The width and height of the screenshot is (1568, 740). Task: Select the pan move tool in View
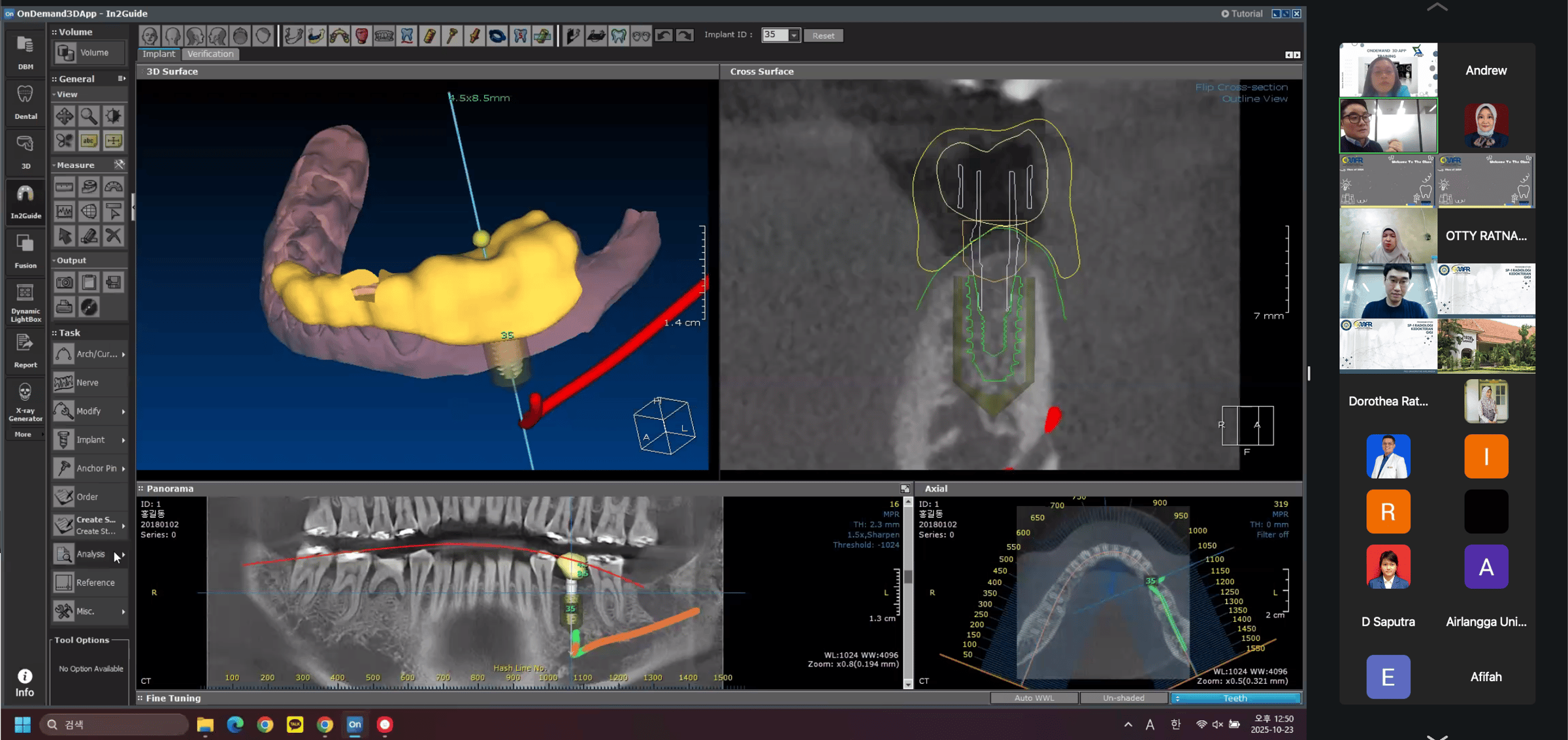(64, 116)
